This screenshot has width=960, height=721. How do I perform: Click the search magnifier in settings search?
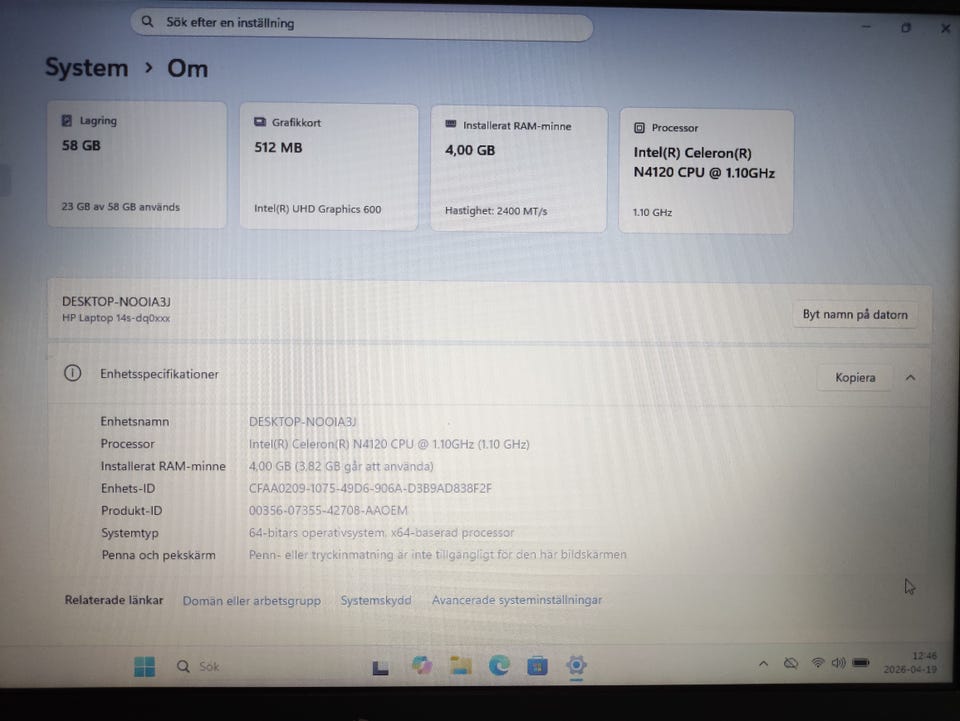(147, 21)
